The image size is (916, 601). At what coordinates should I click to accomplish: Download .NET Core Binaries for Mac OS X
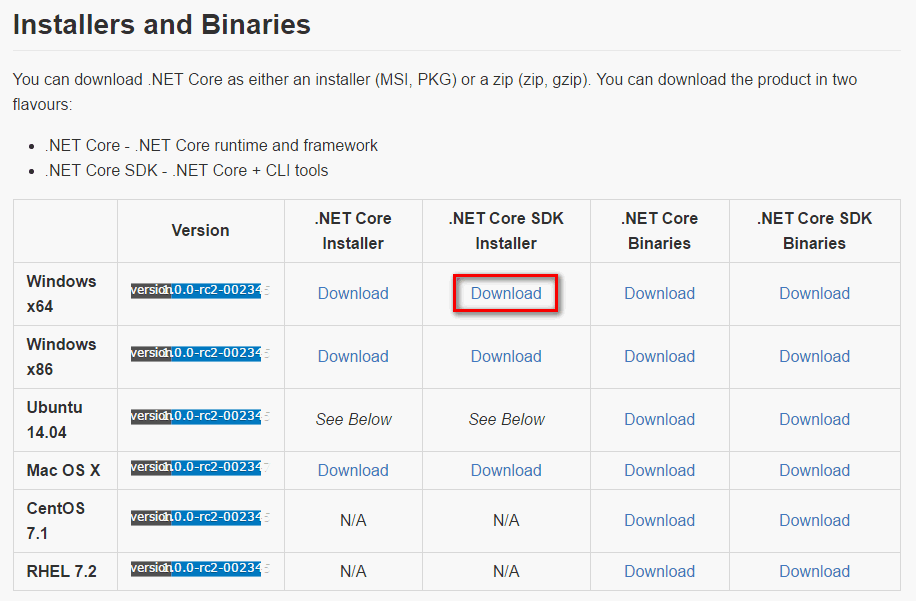tap(659, 470)
